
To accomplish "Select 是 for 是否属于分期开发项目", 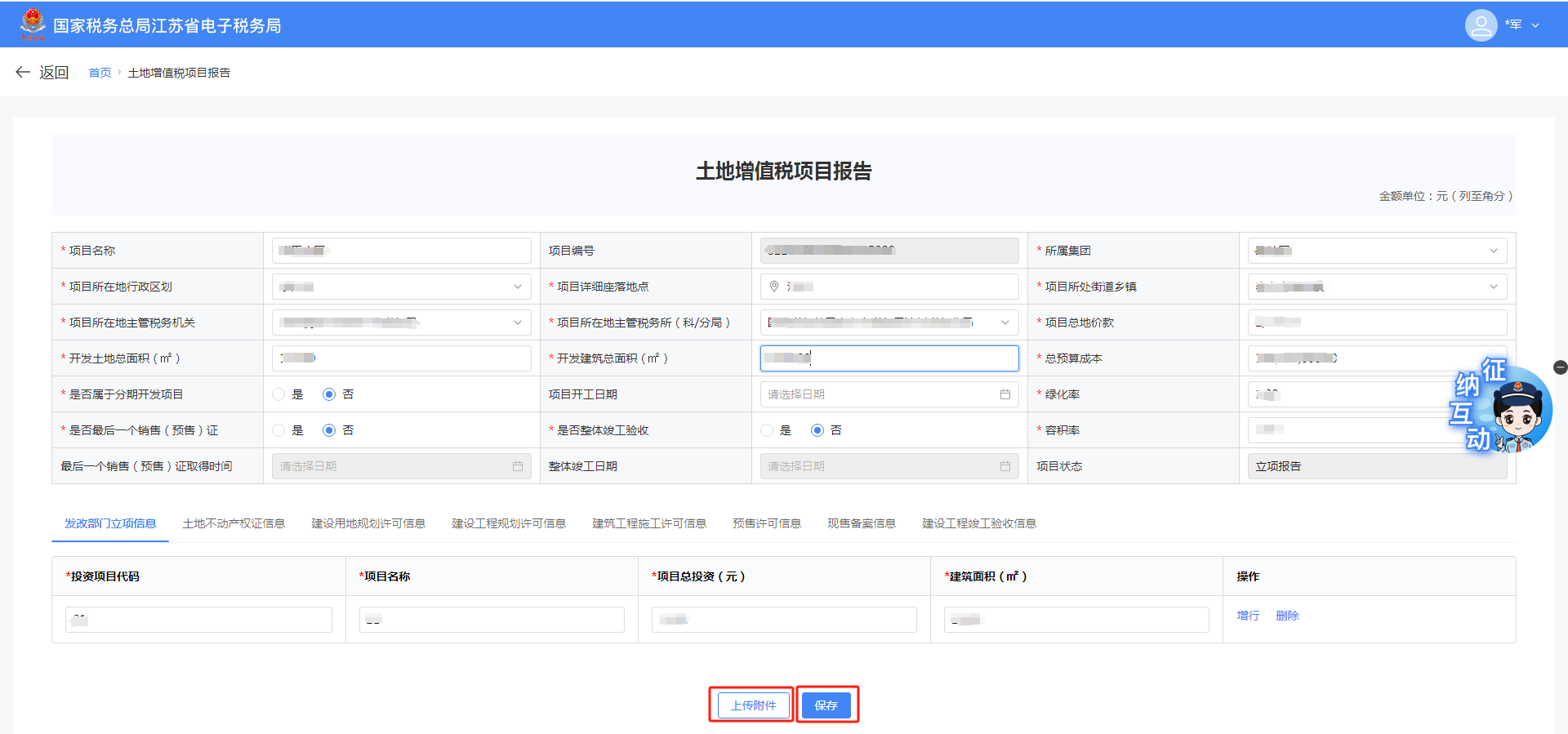I will pos(279,394).
